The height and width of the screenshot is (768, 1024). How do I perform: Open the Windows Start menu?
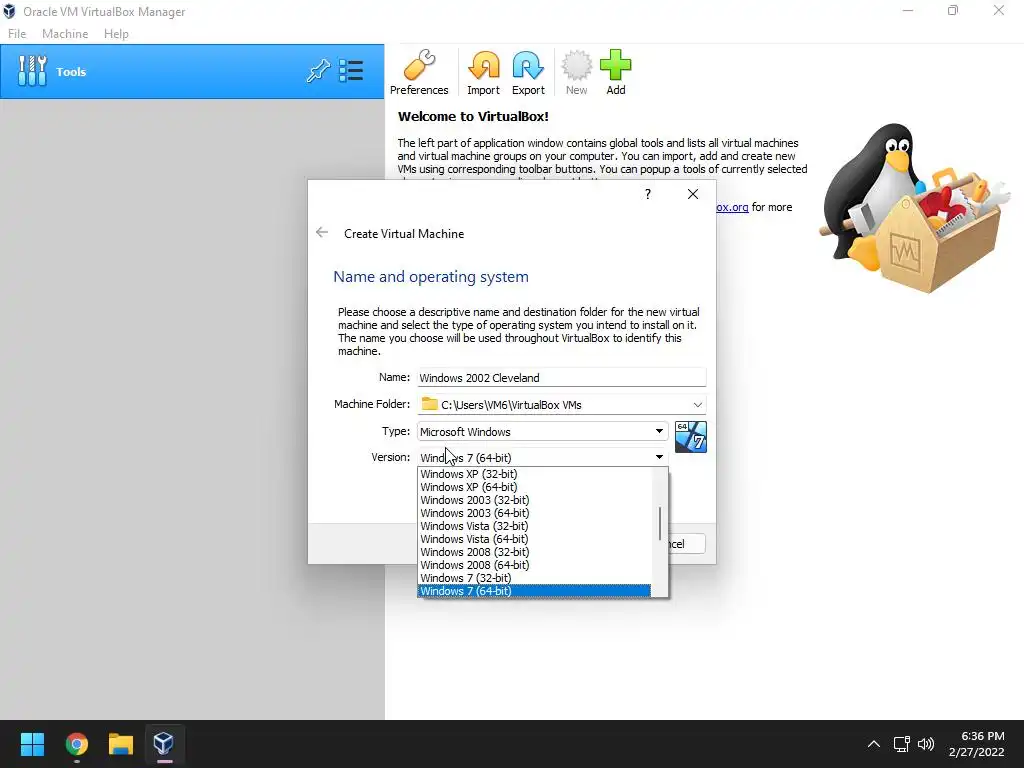click(32, 744)
